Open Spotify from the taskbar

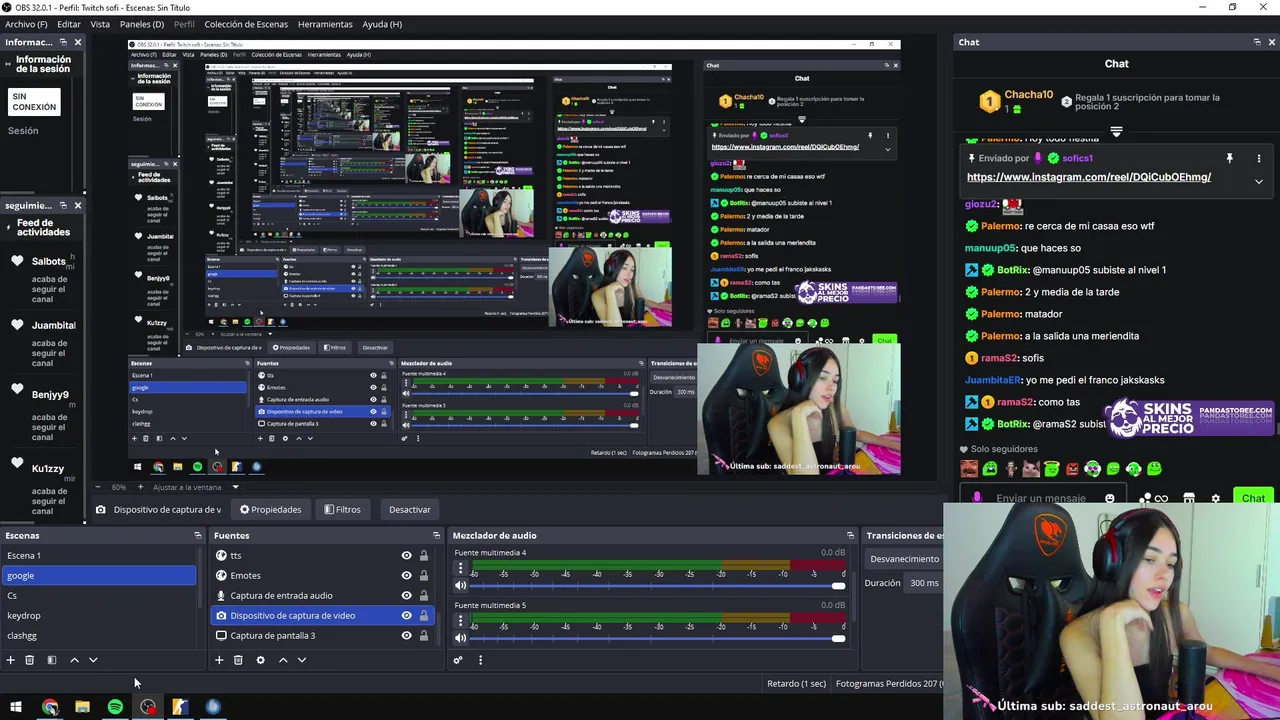(115, 707)
